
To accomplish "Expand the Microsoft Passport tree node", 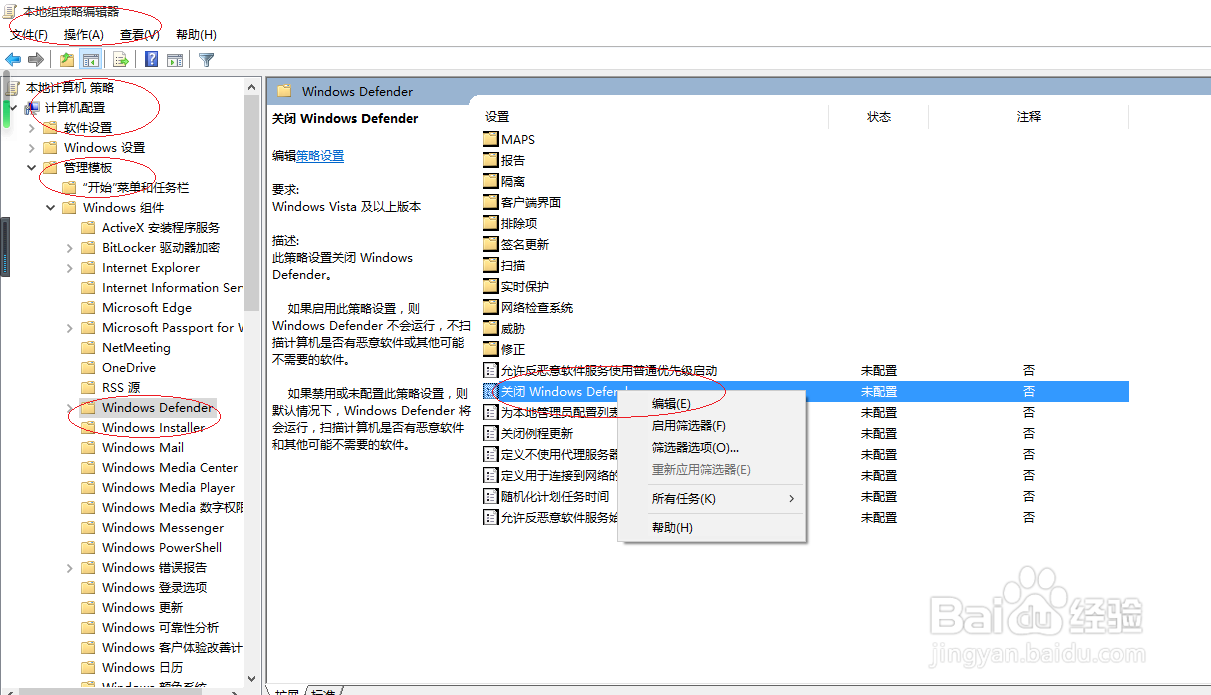I will point(69,327).
